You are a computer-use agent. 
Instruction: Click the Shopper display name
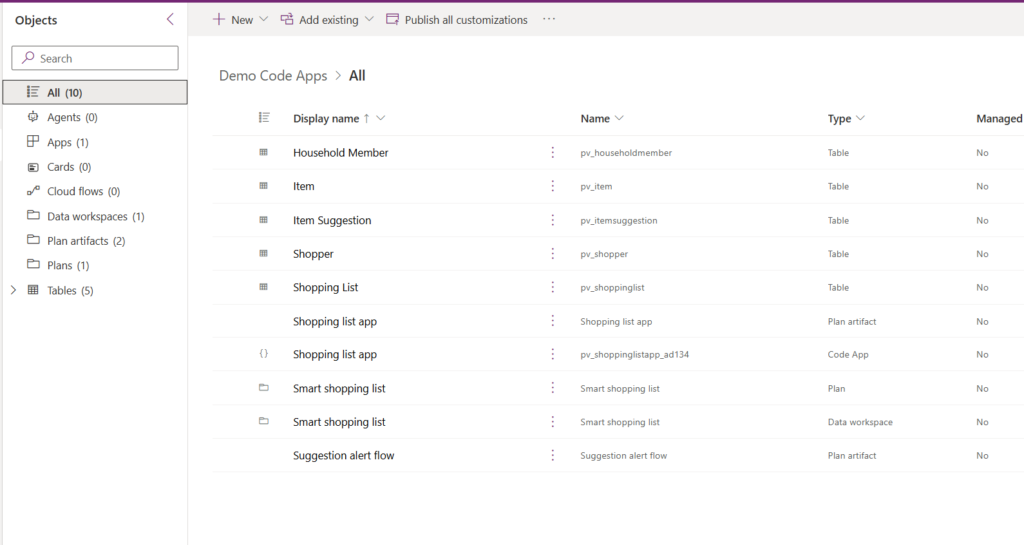coord(313,253)
